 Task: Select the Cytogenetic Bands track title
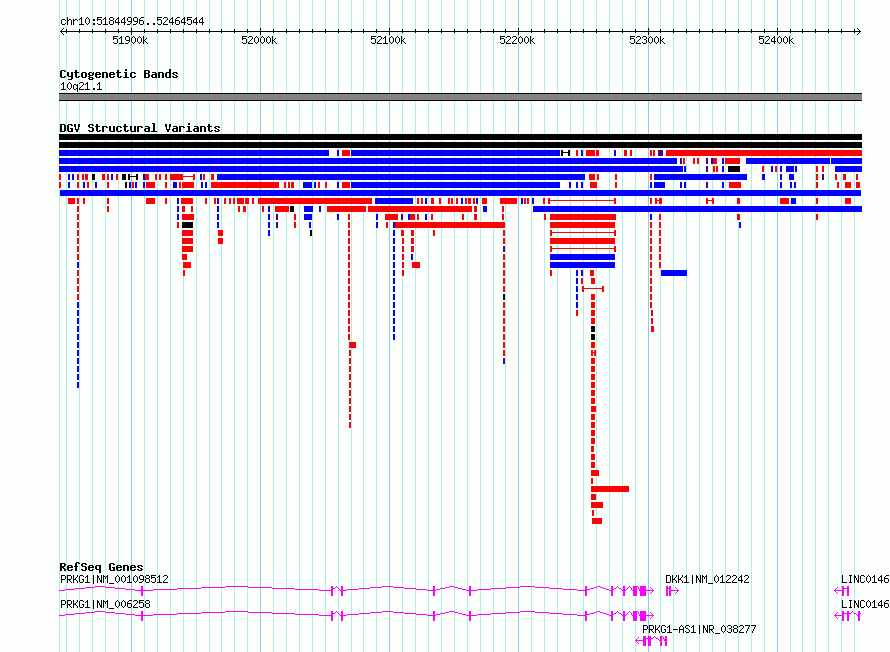pyautogui.click(x=119, y=74)
